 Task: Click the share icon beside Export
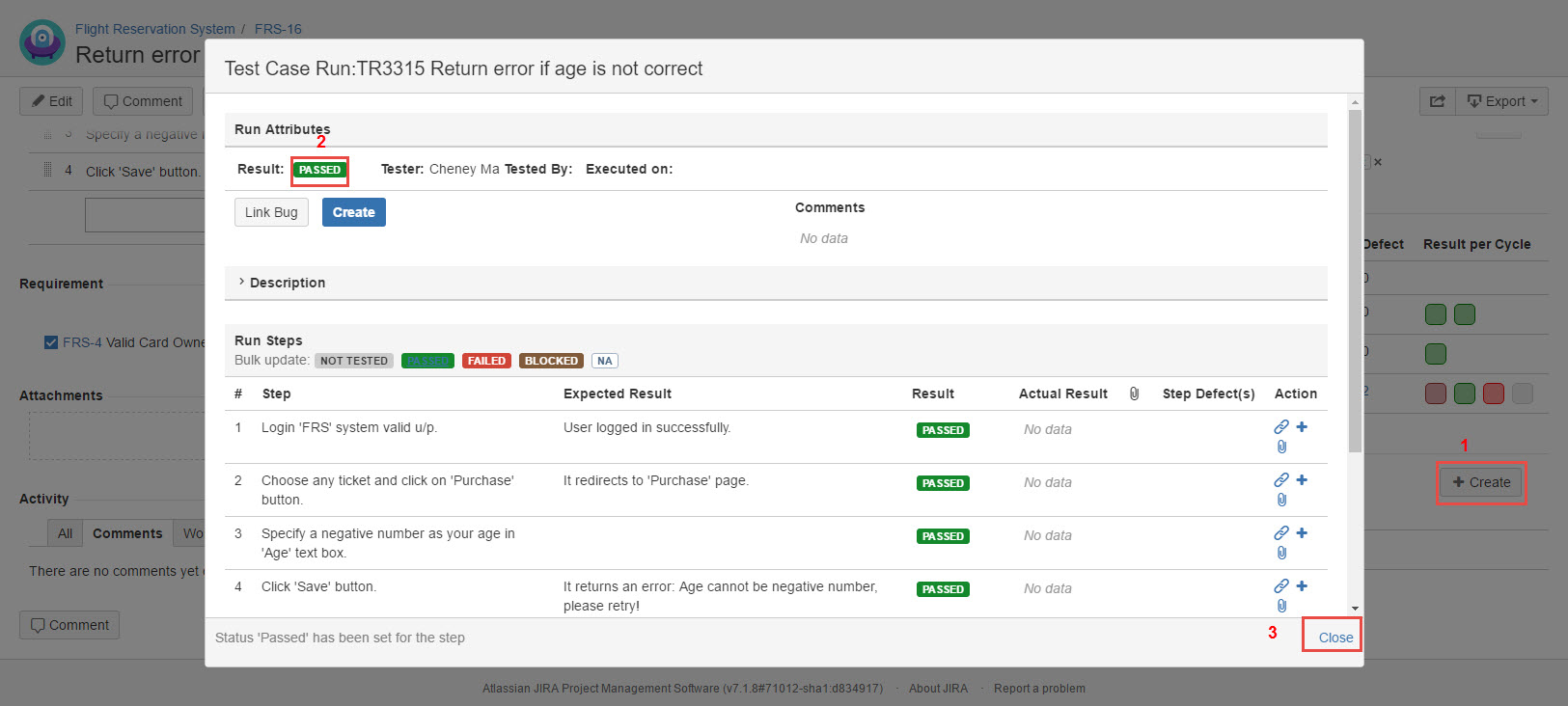tap(1437, 101)
